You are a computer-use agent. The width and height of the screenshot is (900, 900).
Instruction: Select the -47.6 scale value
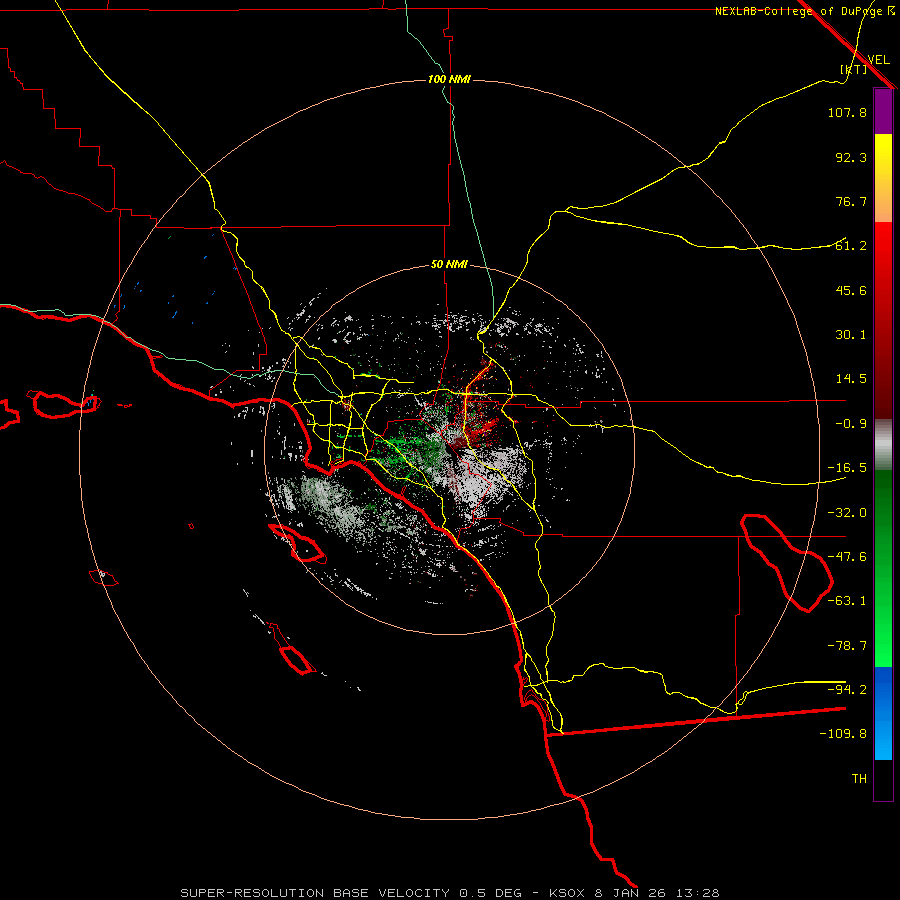click(x=847, y=557)
